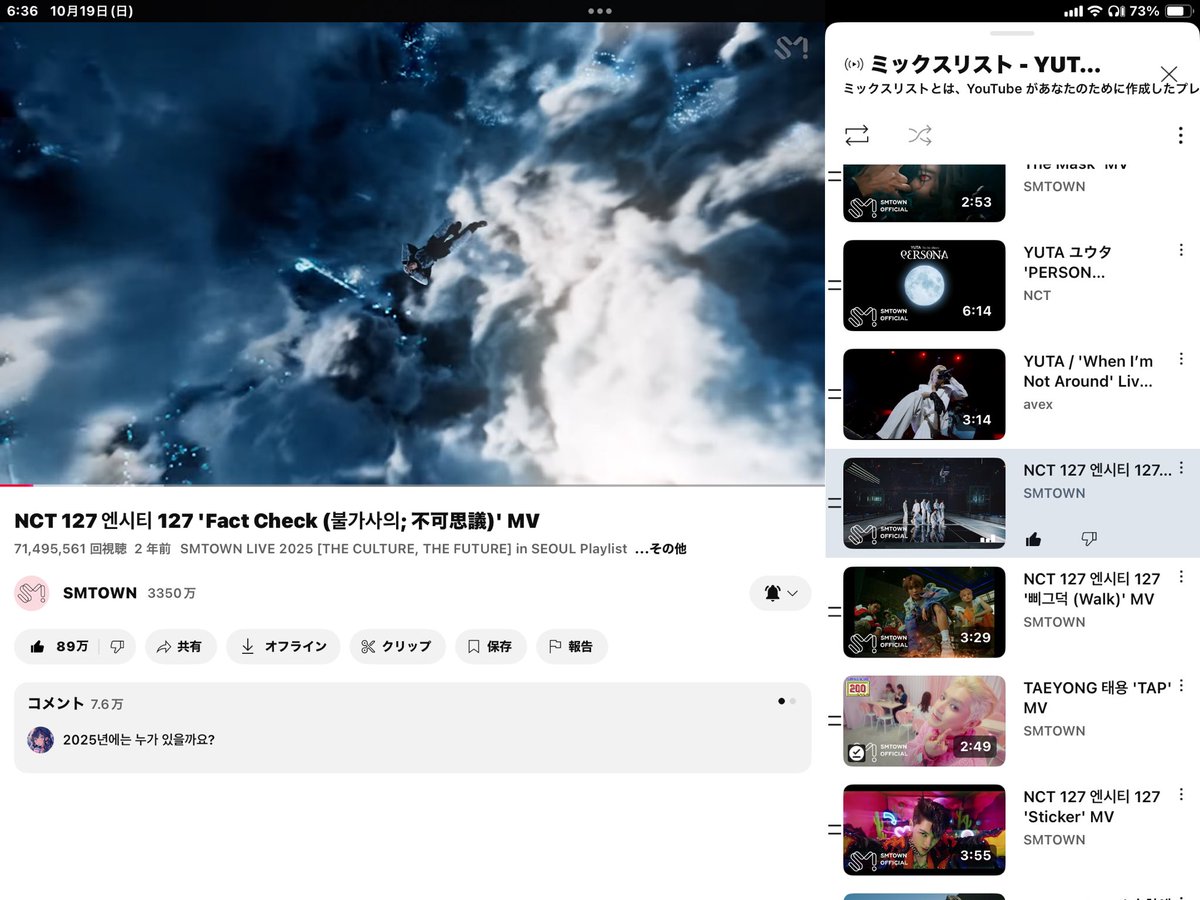Select 'YUTA ユウタ PERSON...' title
Screen dimensions: 1200x900
click(1068, 262)
